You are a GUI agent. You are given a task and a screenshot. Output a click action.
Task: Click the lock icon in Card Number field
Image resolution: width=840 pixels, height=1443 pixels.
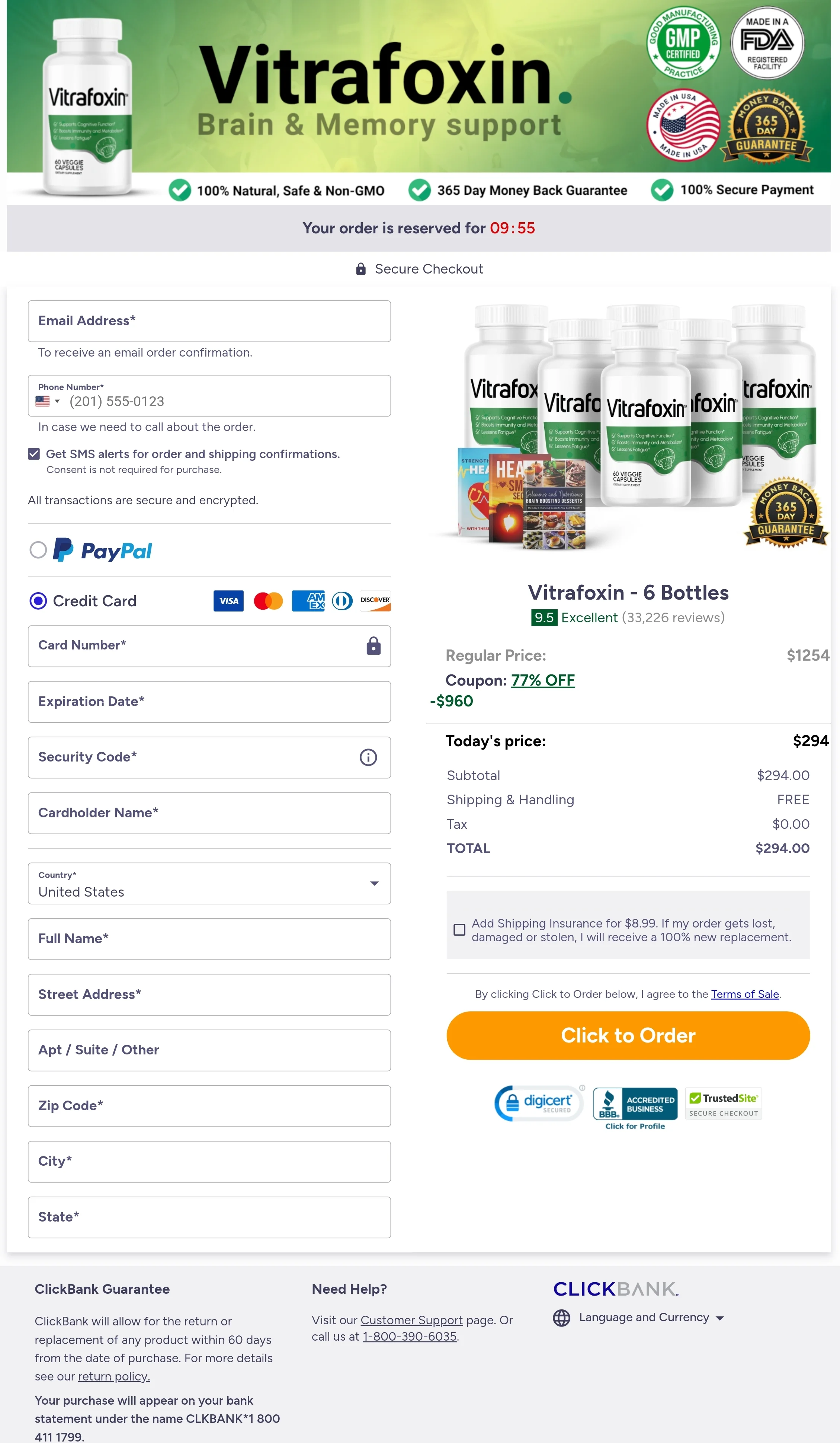pyautogui.click(x=373, y=645)
